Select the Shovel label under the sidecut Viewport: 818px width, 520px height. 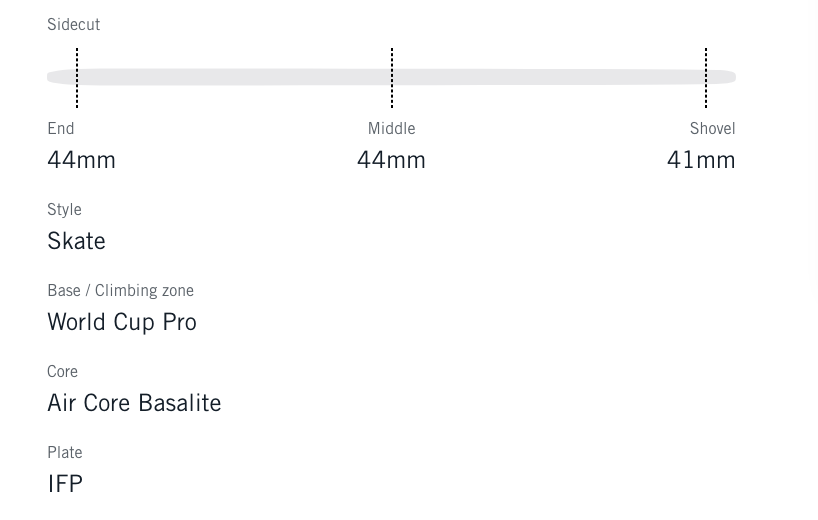point(712,128)
